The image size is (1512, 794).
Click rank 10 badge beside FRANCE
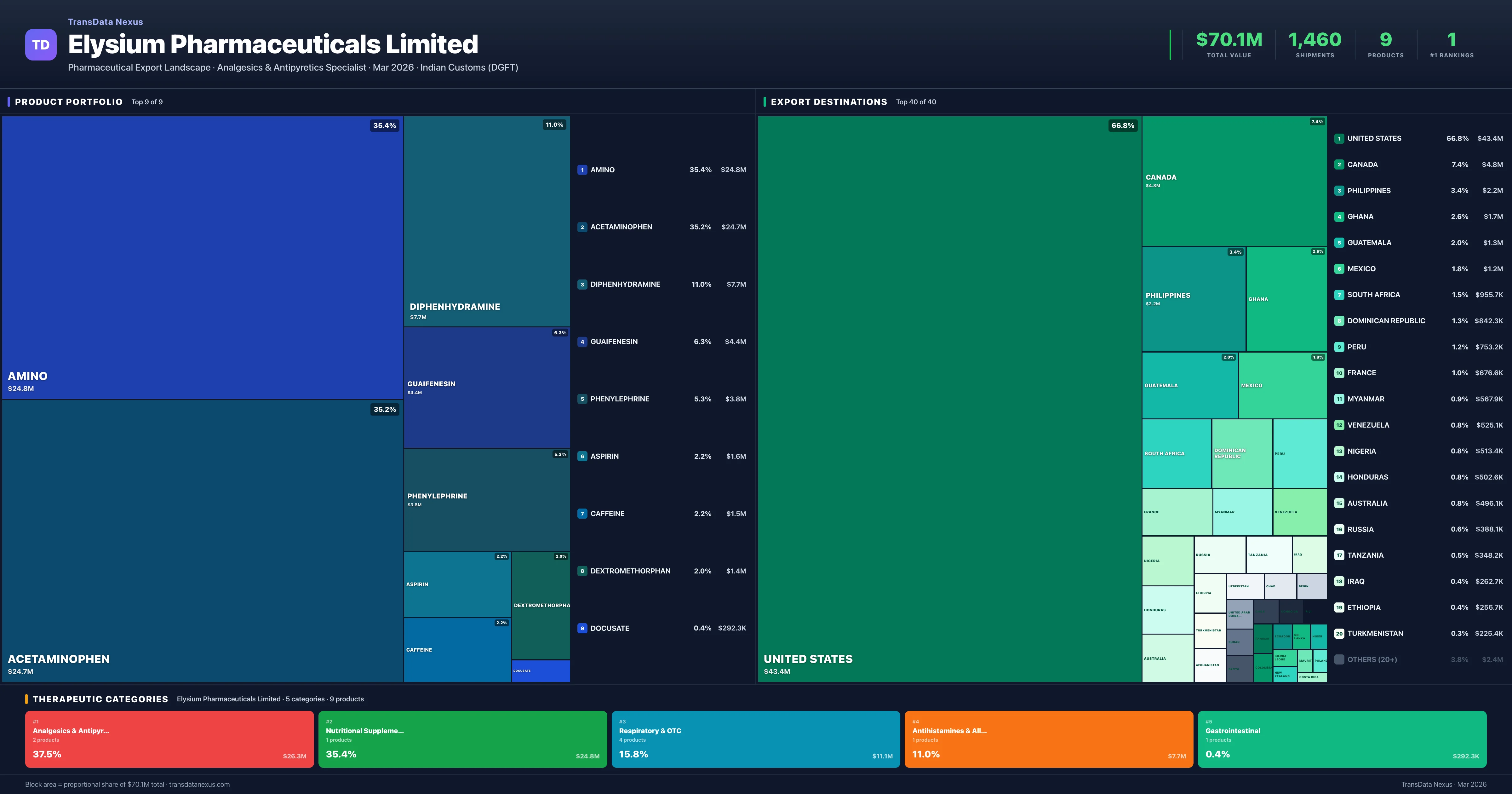click(1339, 373)
